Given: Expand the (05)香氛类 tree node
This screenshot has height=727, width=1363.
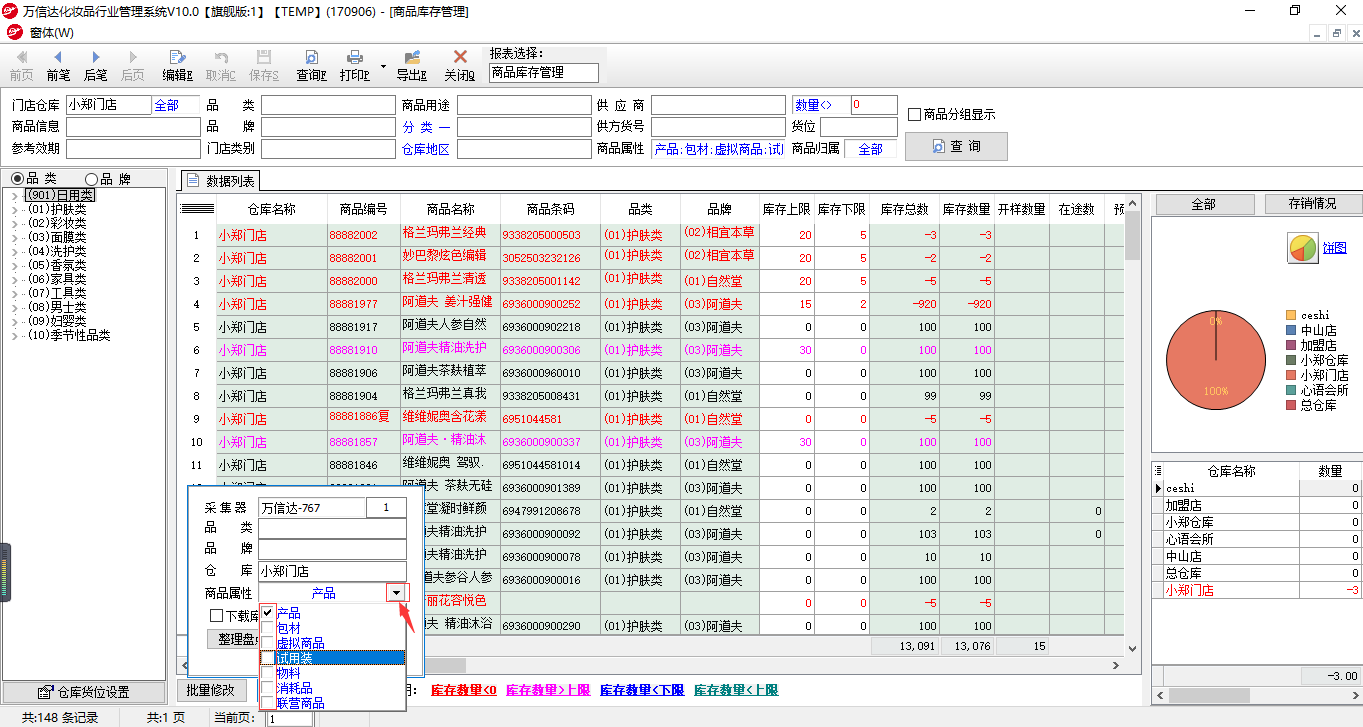Looking at the screenshot, I should point(14,266).
